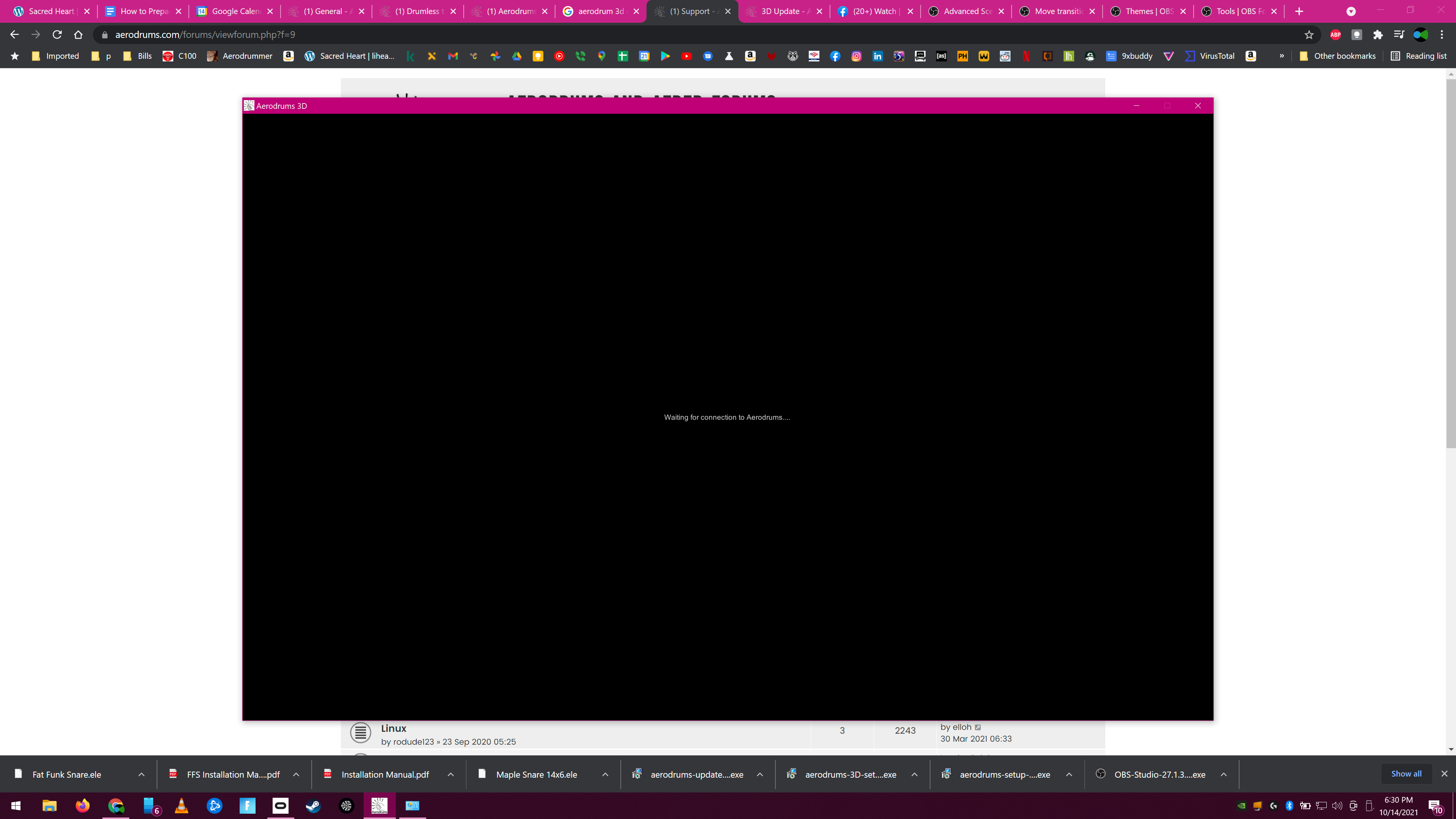
Task: Click the taskbar clock showing 6:30 PM
Action: 1398,806
